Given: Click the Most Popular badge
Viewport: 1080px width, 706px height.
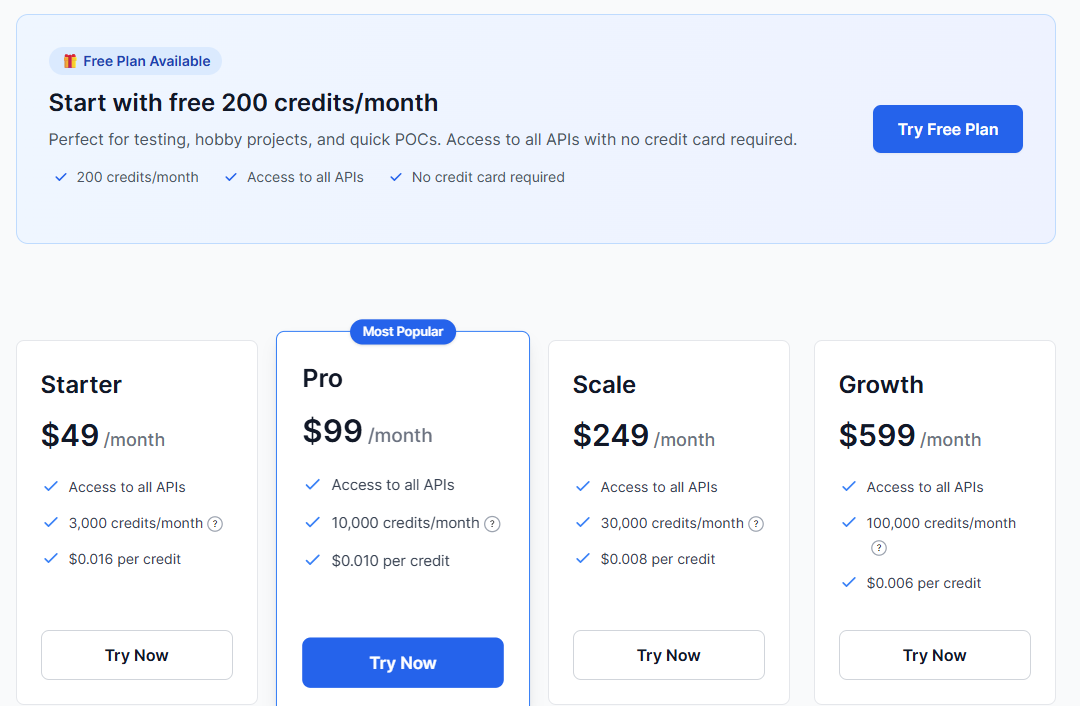Looking at the screenshot, I should 403,332.
